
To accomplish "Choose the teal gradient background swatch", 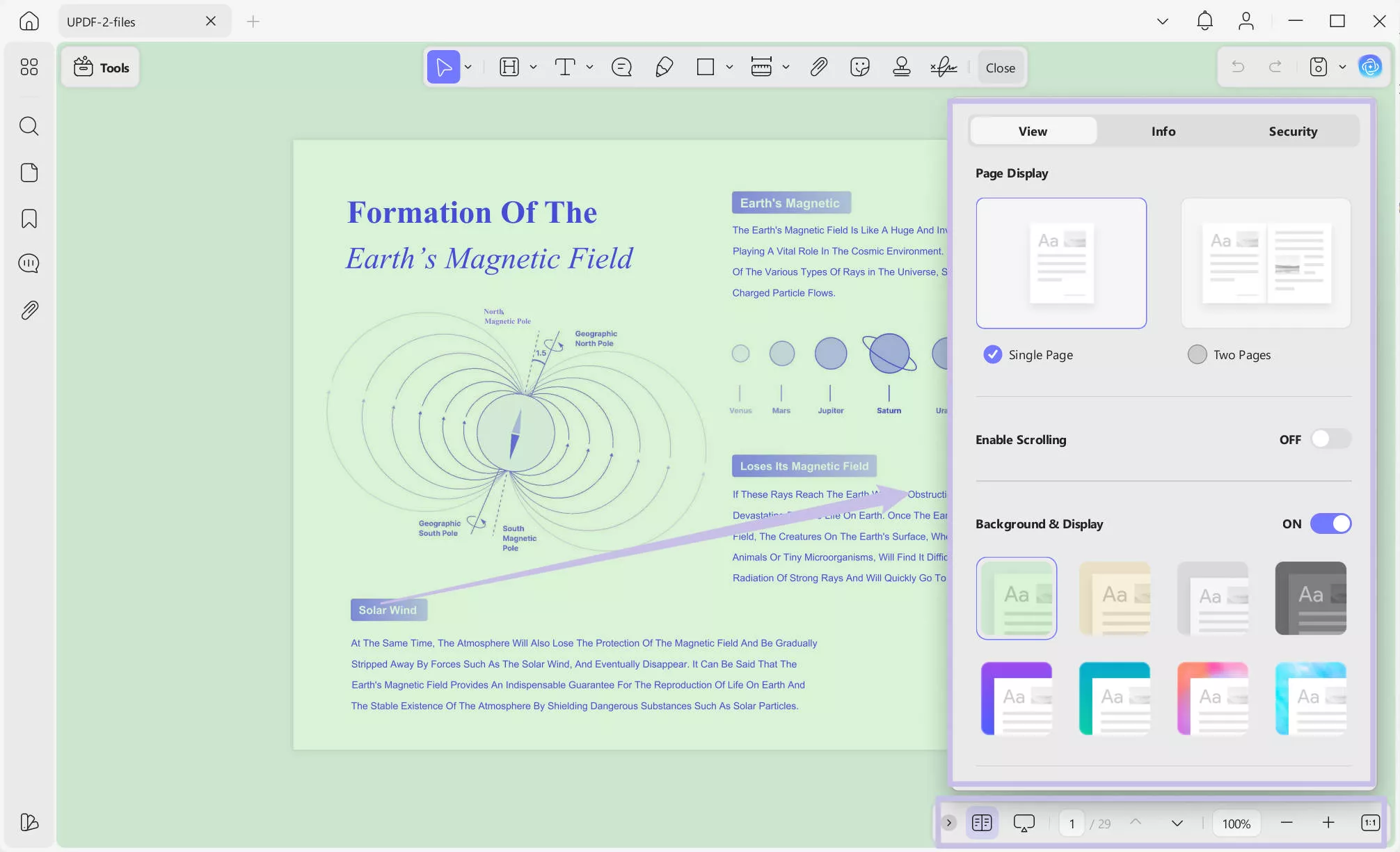I will (x=1115, y=698).
